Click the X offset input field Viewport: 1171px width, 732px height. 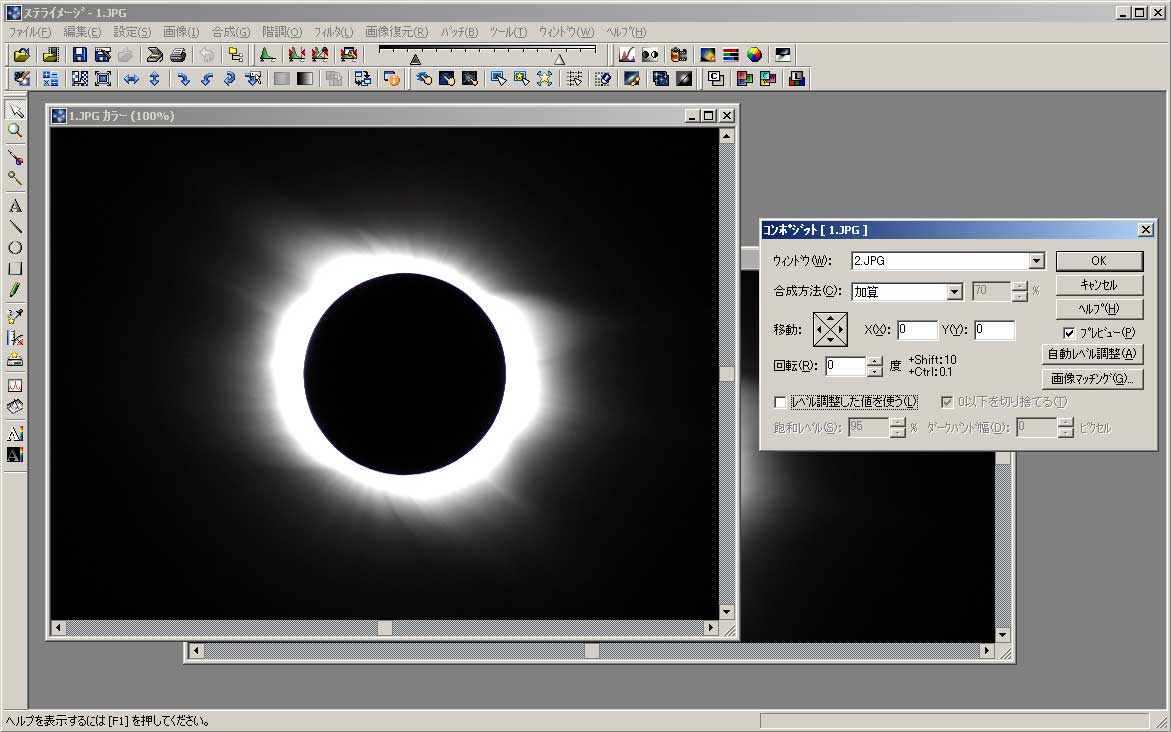click(916, 330)
